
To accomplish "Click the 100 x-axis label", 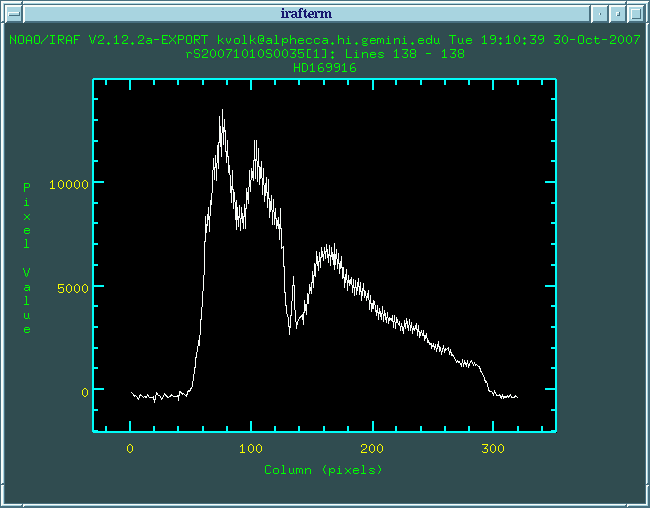I will click(x=251, y=449).
